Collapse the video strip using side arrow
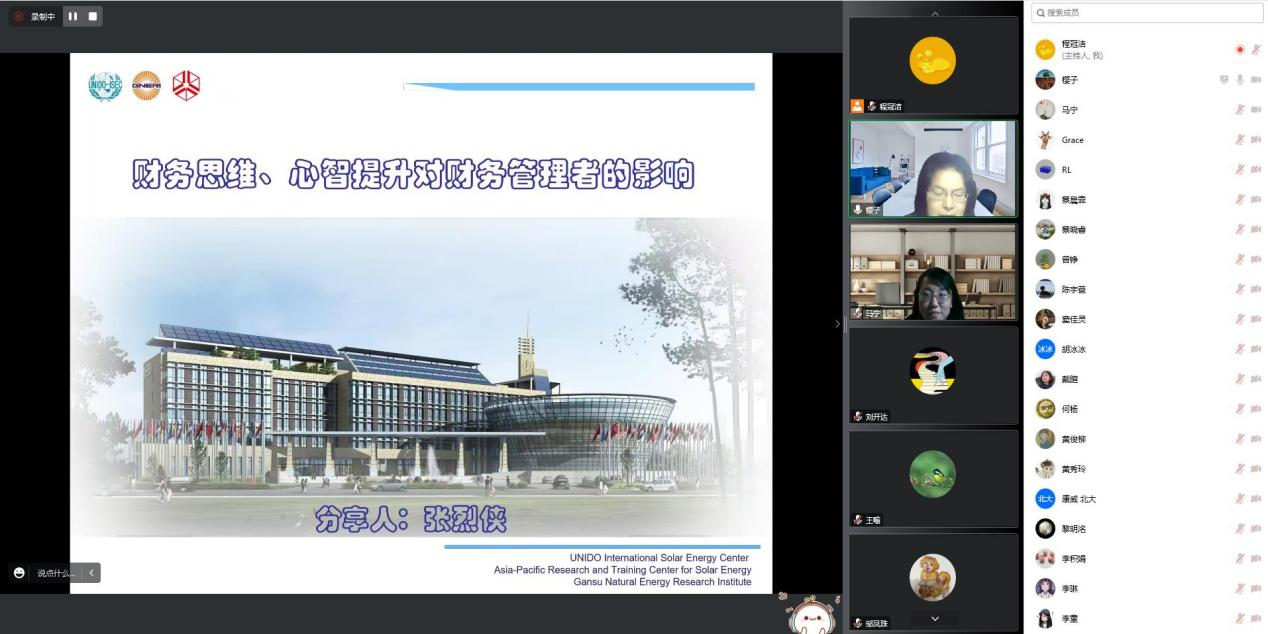Viewport: 1268px width, 634px height. pos(838,323)
